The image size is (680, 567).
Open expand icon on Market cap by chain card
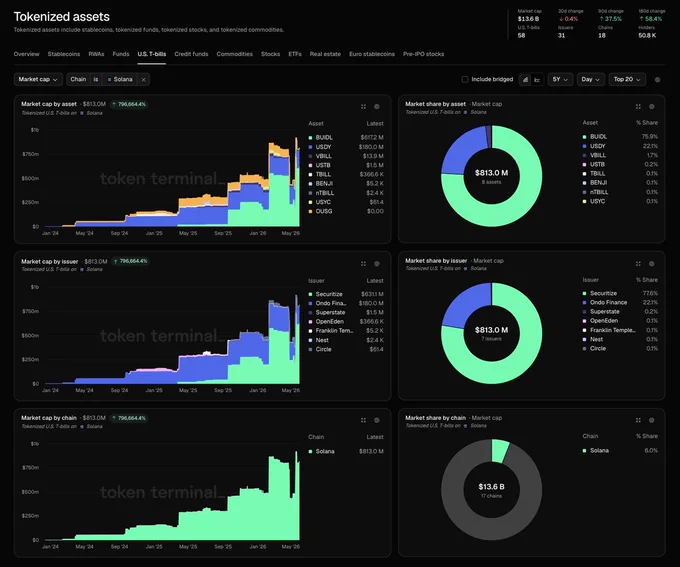tap(363, 420)
